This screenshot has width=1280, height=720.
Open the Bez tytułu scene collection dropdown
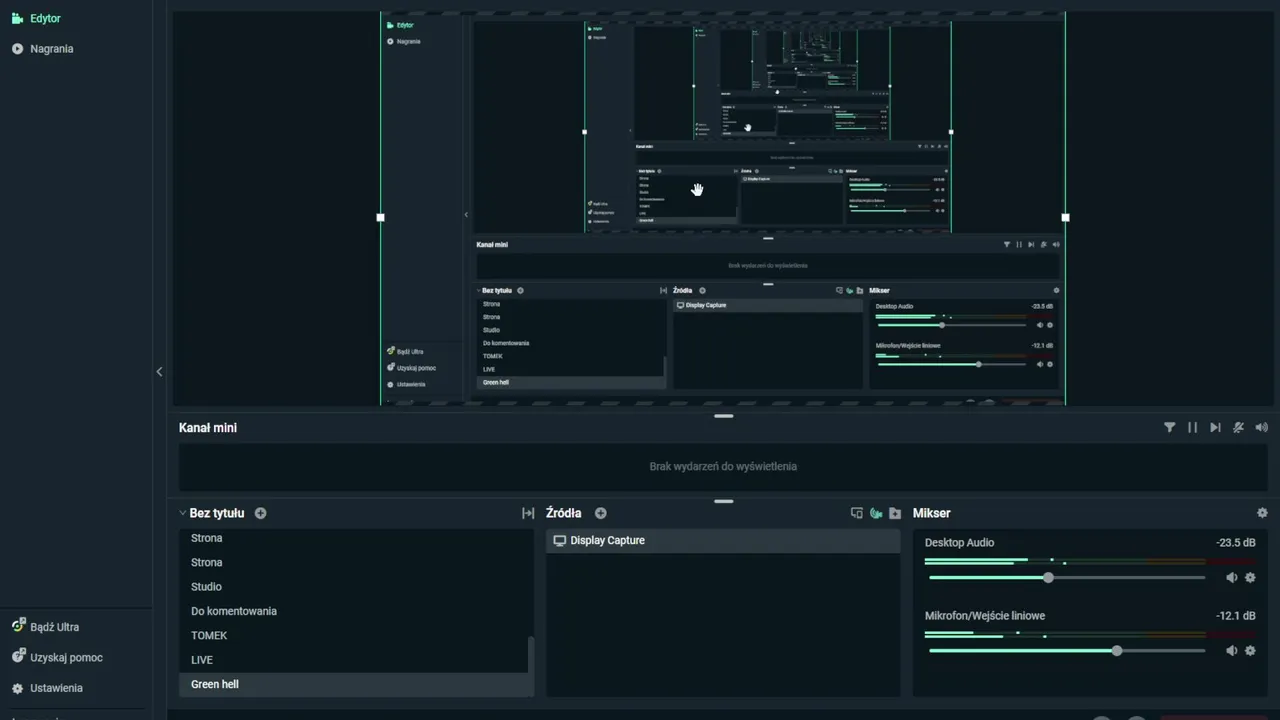(211, 513)
